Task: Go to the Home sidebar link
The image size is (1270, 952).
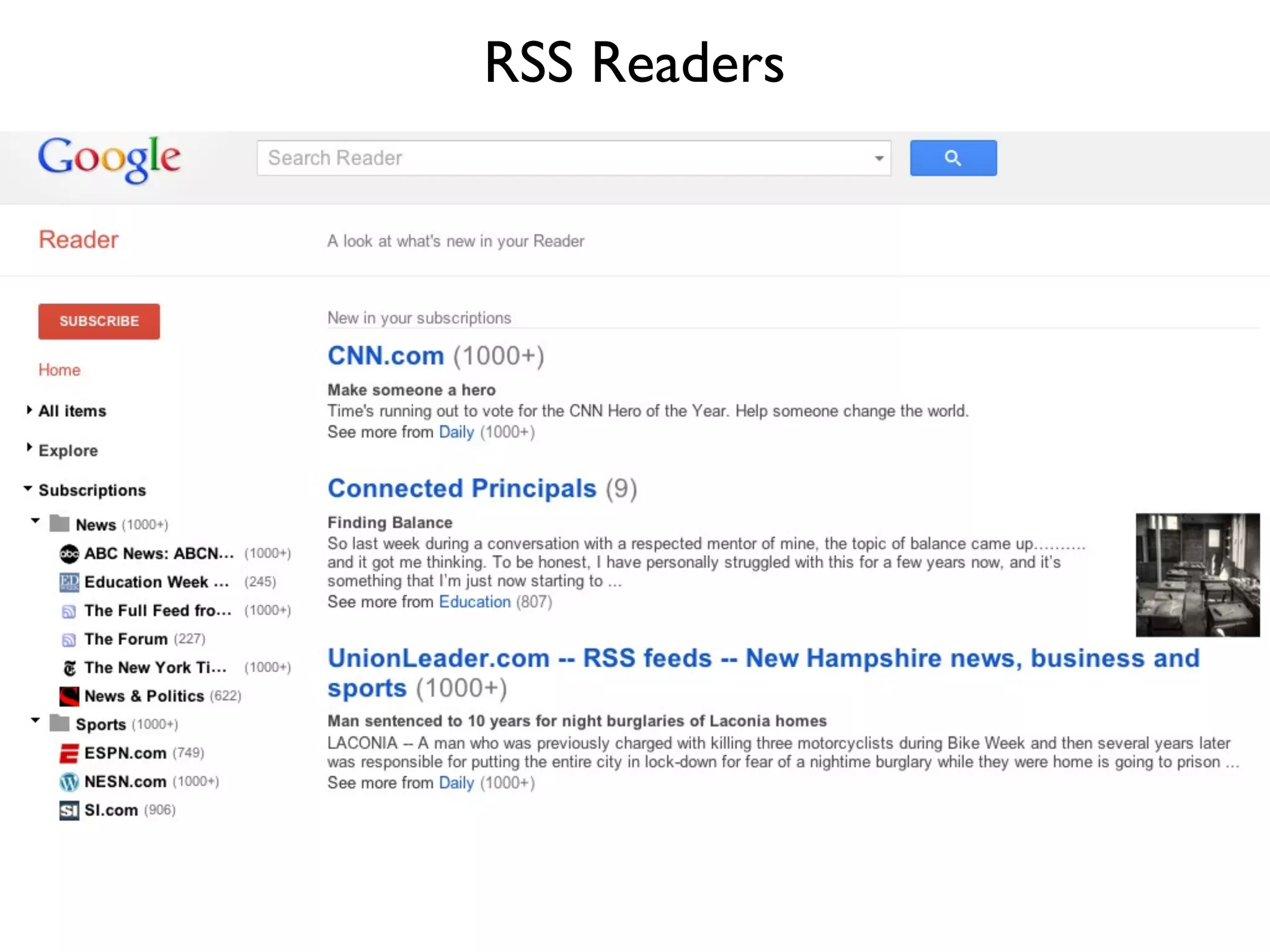Action: [60, 370]
